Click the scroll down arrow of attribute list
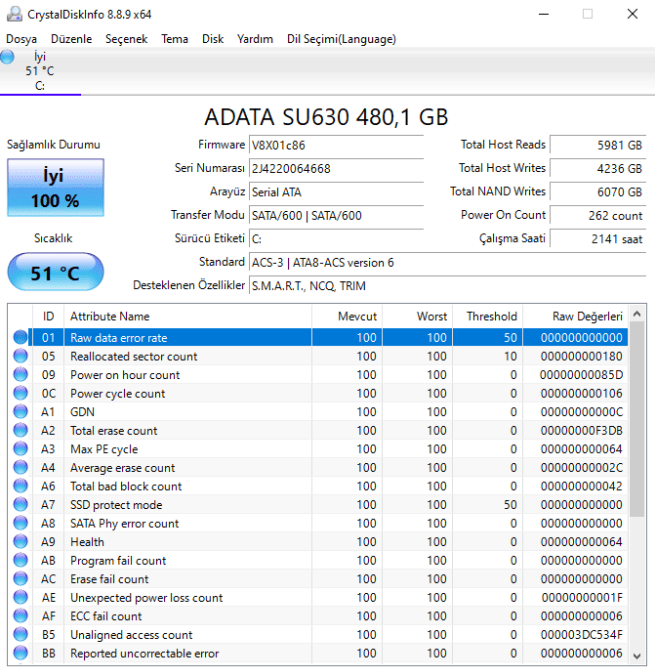This screenshot has width=655, height=672. click(637, 656)
